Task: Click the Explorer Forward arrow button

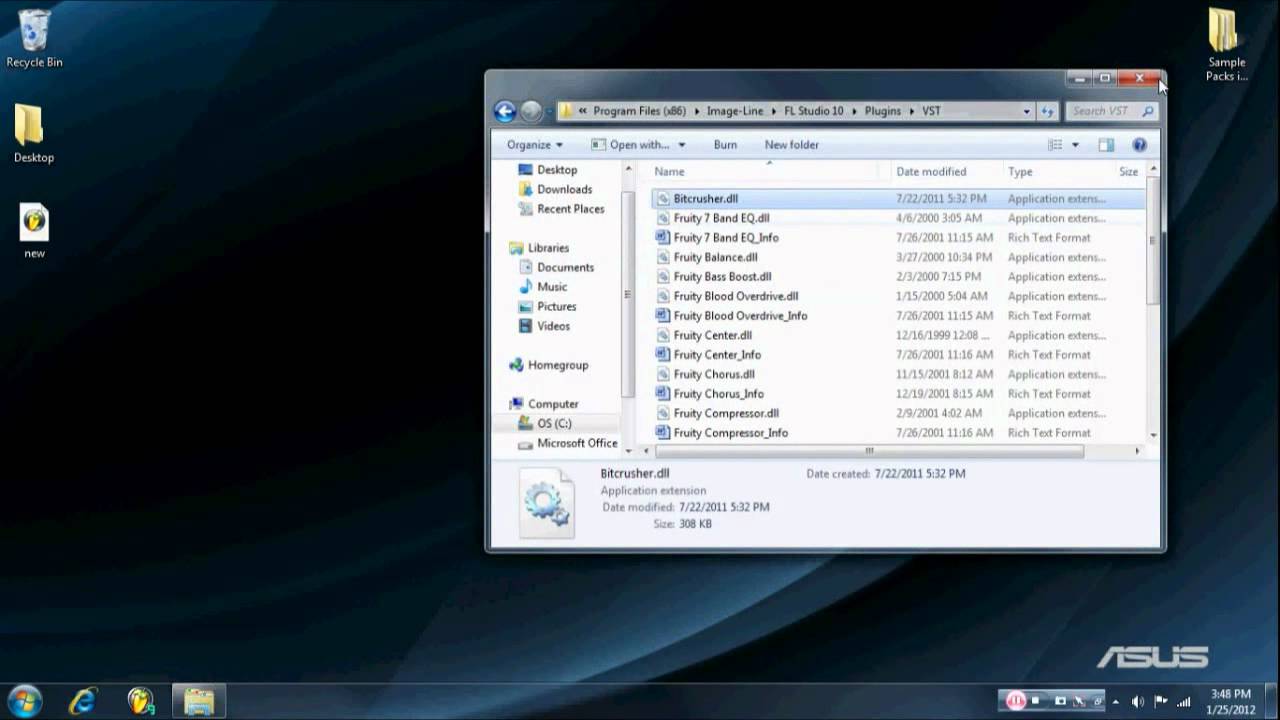Action: click(x=531, y=111)
